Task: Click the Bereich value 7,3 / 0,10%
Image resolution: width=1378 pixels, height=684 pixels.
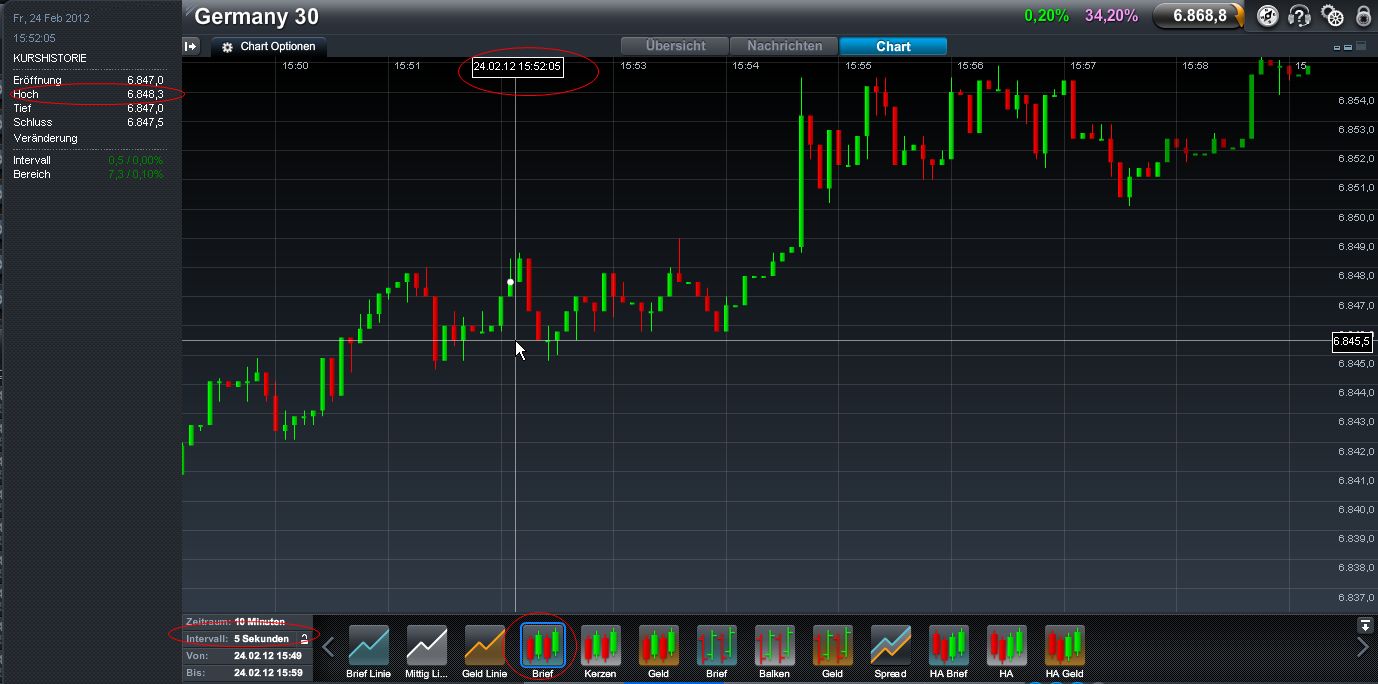Action: tap(135, 174)
